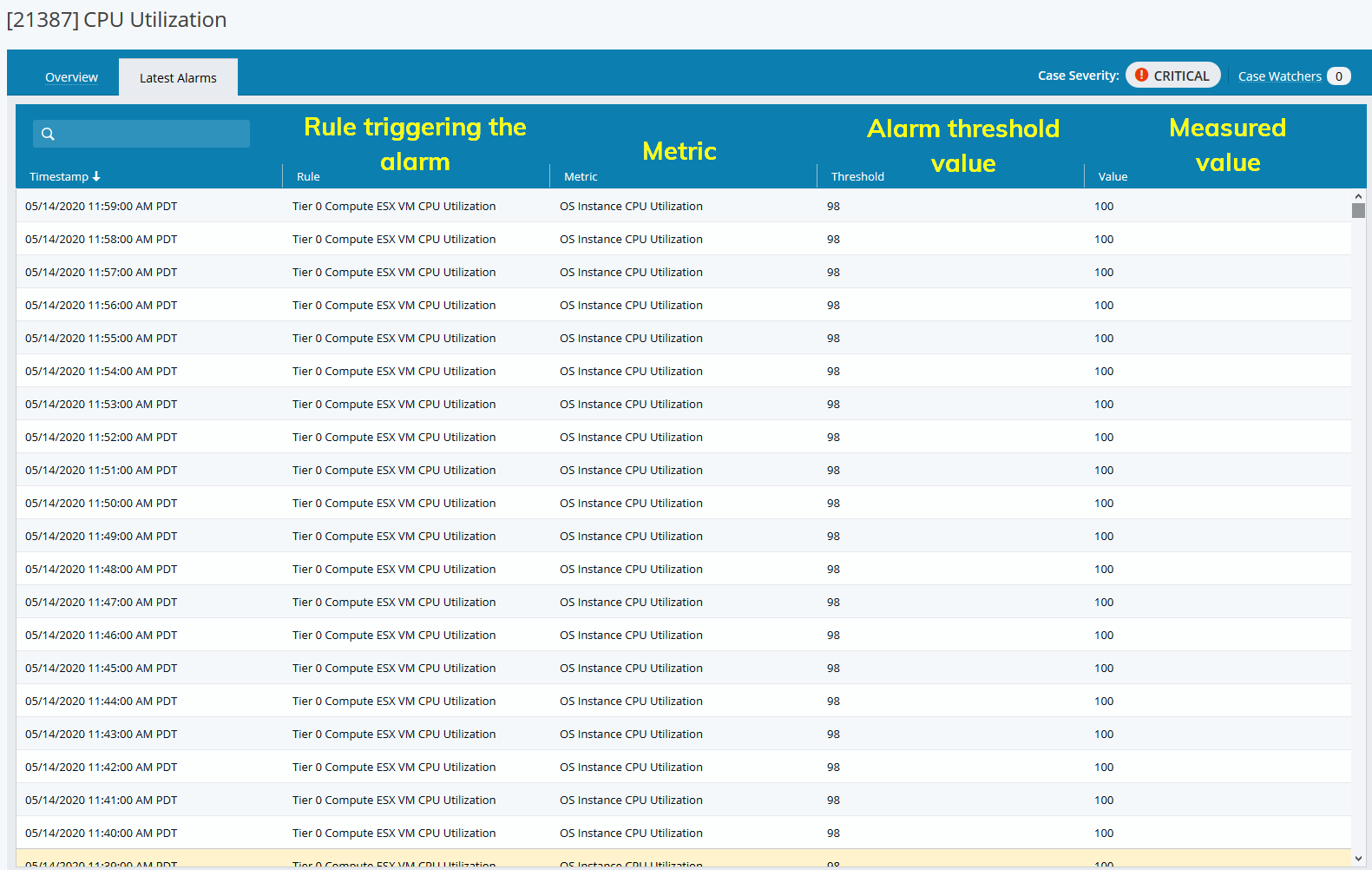Image resolution: width=1372 pixels, height=870 pixels.
Task: Select the 11:45:00 AM PDT timestamp
Action: coord(101,669)
